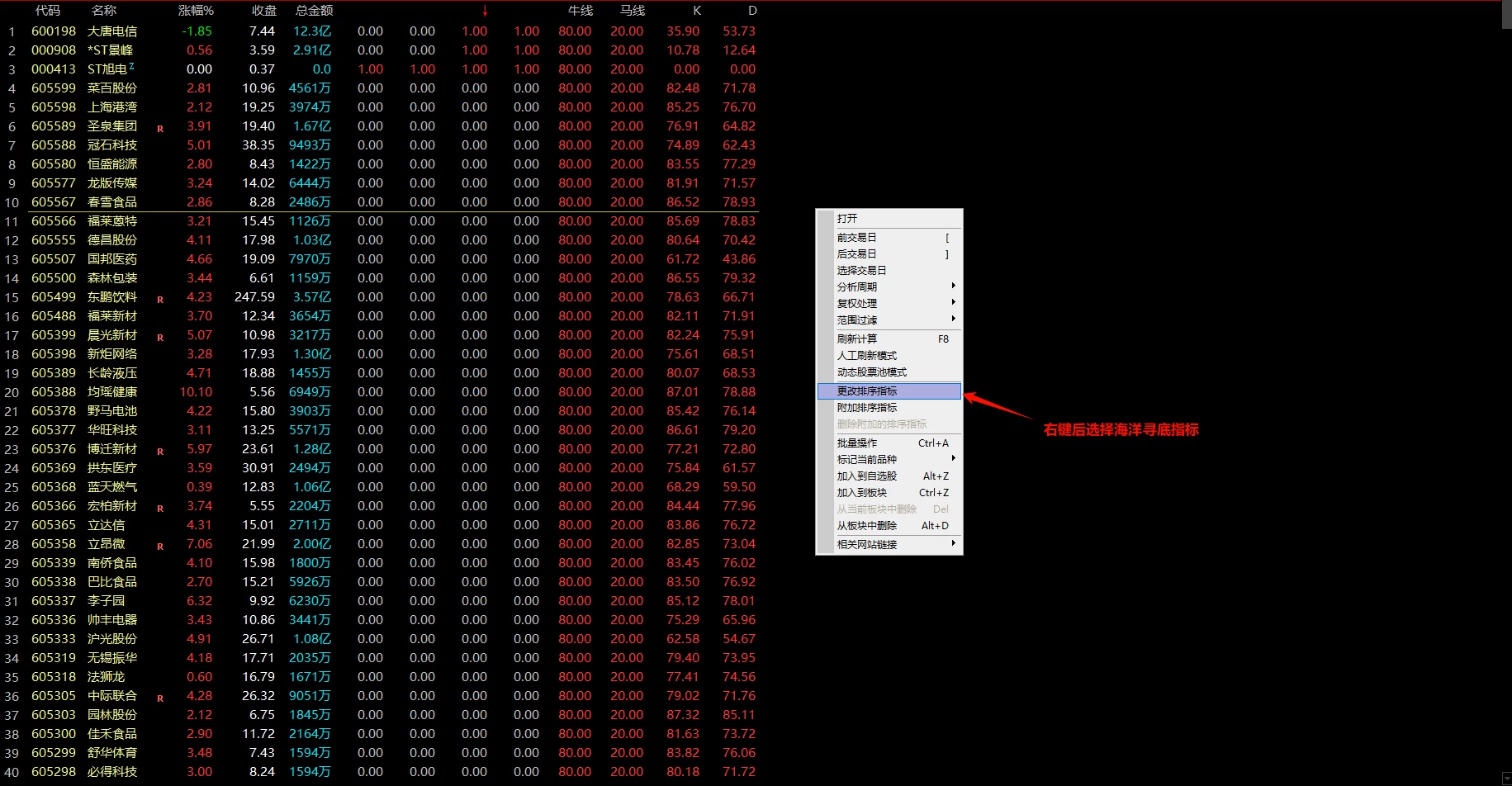Open 相关网站链接 submenu
Viewport: 1512px width, 786px height.
pyautogui.click(x=898, y=544)
